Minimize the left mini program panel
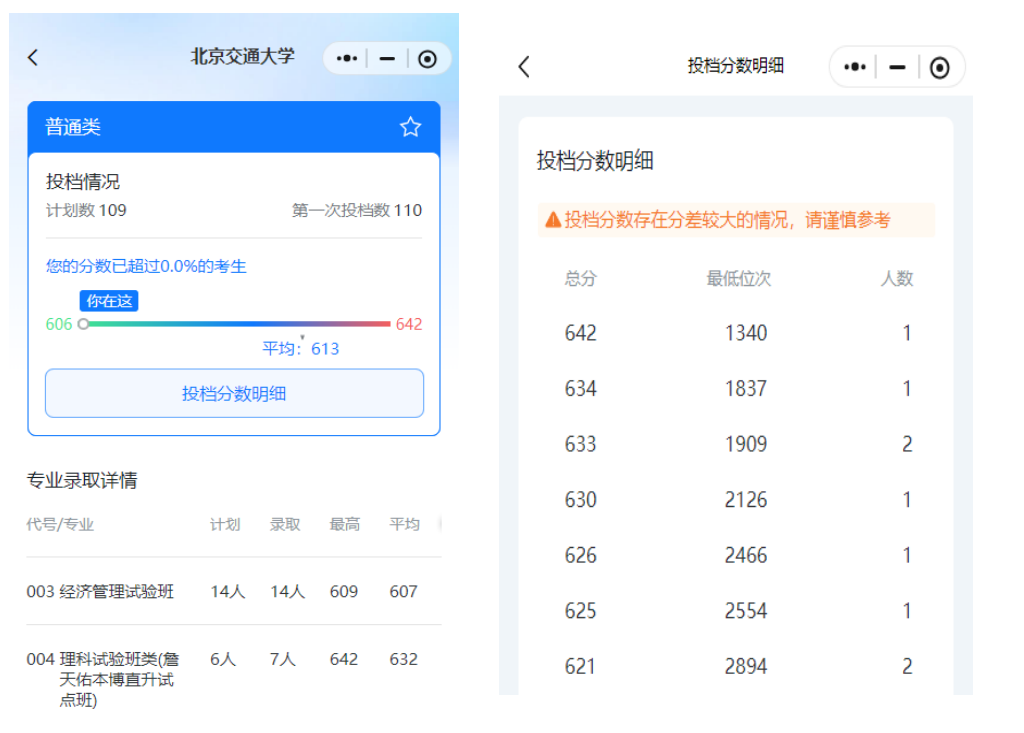Screen dimensions: 1024x733 click(387, 59)
